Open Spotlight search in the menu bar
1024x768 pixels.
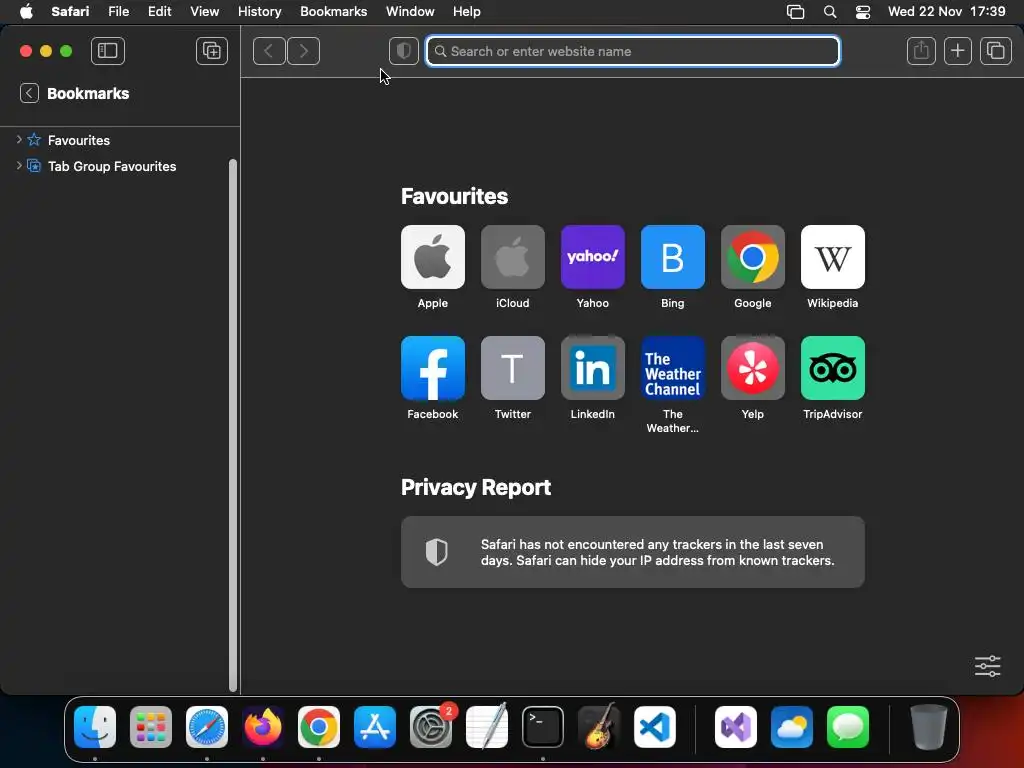pos(830,12)
